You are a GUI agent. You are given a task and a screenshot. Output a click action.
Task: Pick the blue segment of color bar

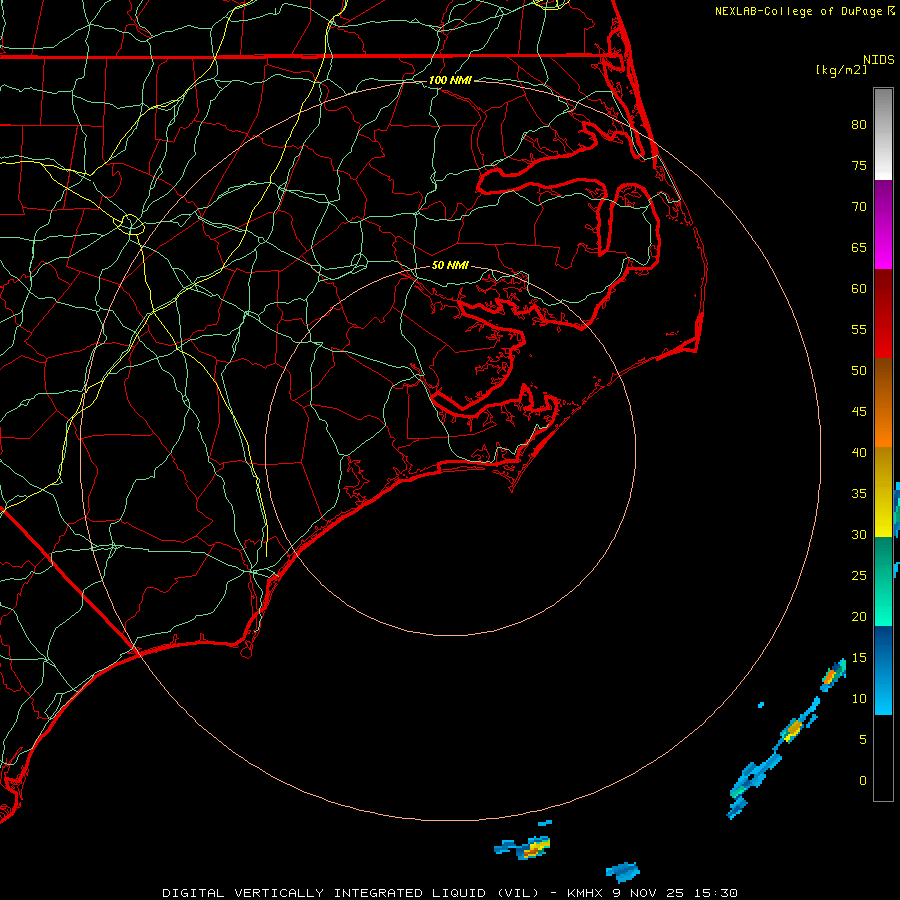pyautogui.click(x=883, y=670)
